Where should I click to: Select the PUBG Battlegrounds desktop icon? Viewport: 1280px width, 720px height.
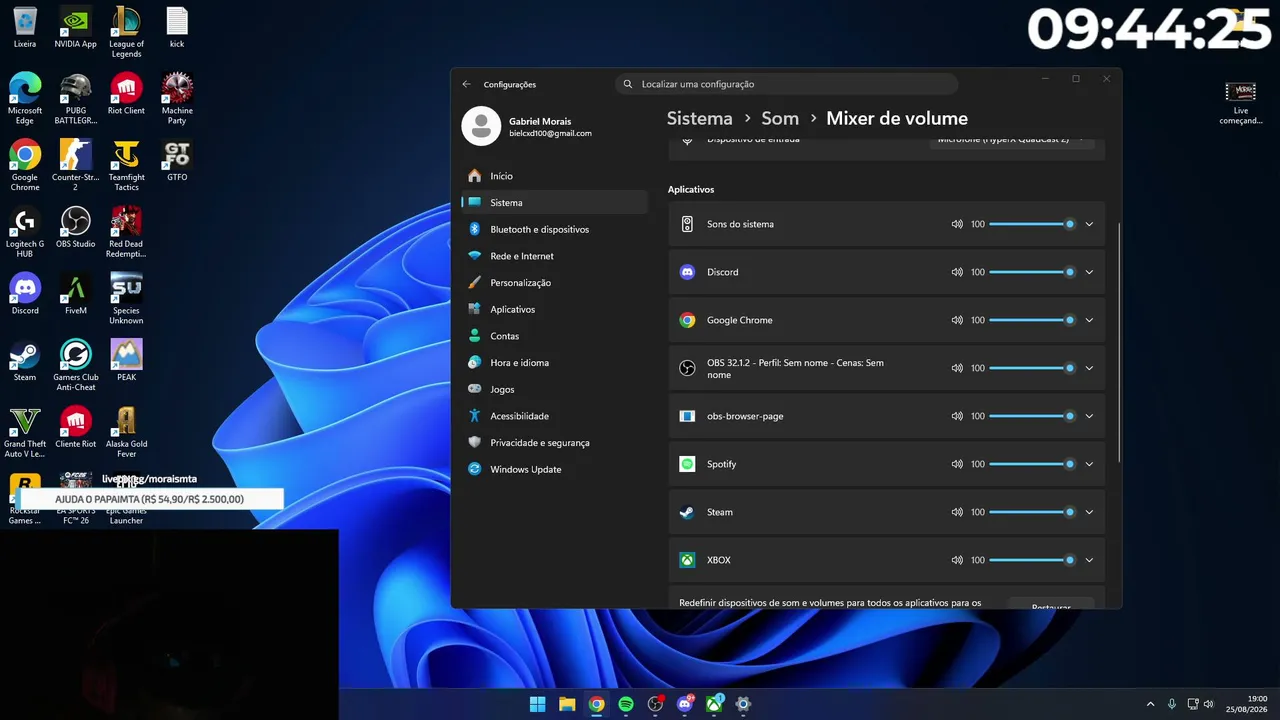coord(76,99)
